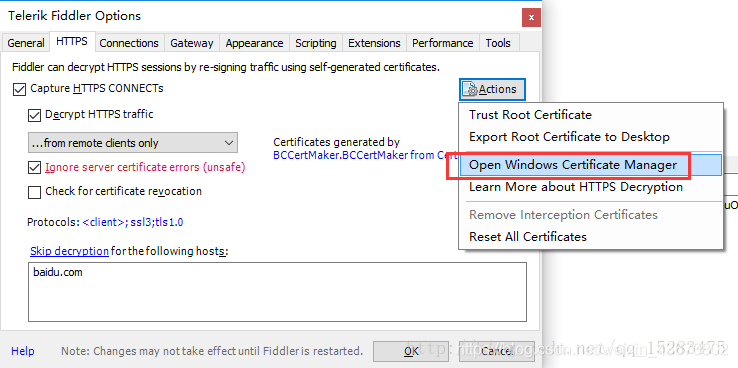The width and height of the screenshot is (738, 368).
Task: Click into the skip-decryption hosts text box
Action: click(277, 292)
